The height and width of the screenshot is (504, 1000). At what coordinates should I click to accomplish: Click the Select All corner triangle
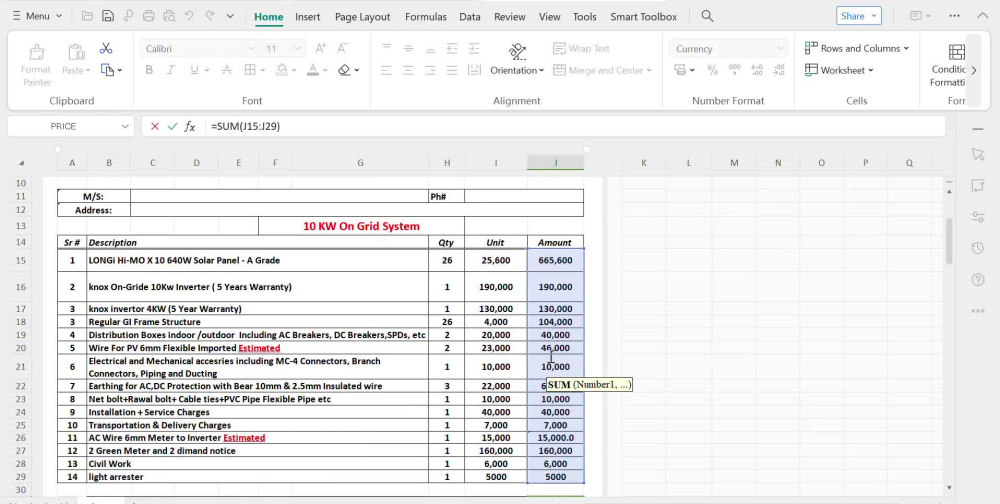(22, 163)
